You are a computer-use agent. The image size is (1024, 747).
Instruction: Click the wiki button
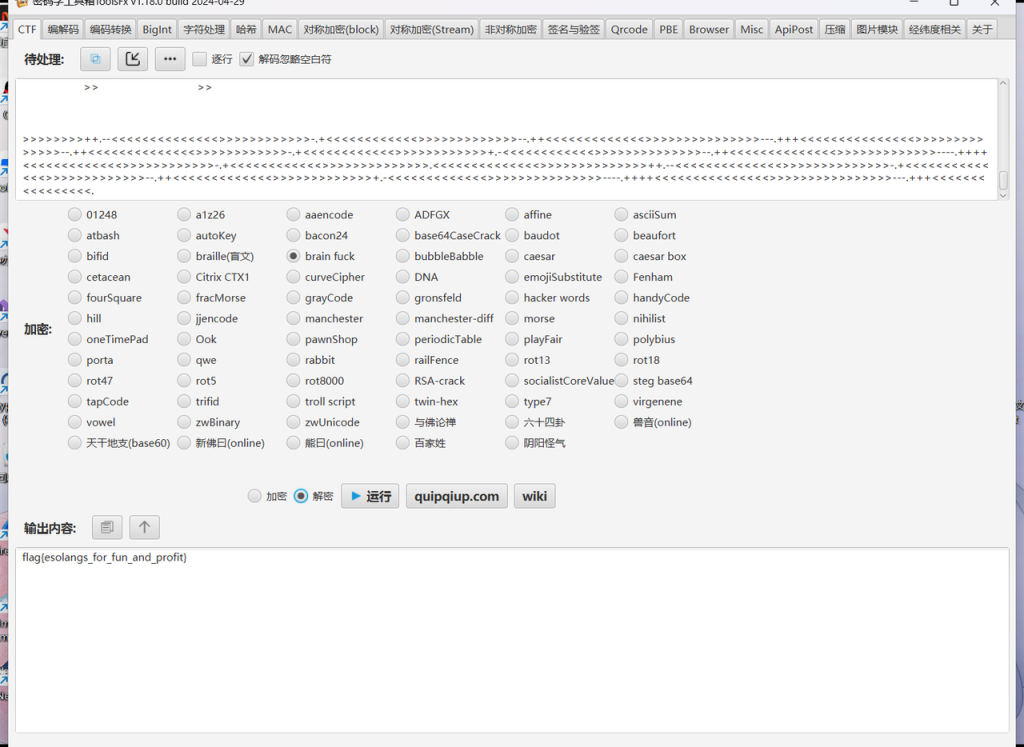[534, 496]
